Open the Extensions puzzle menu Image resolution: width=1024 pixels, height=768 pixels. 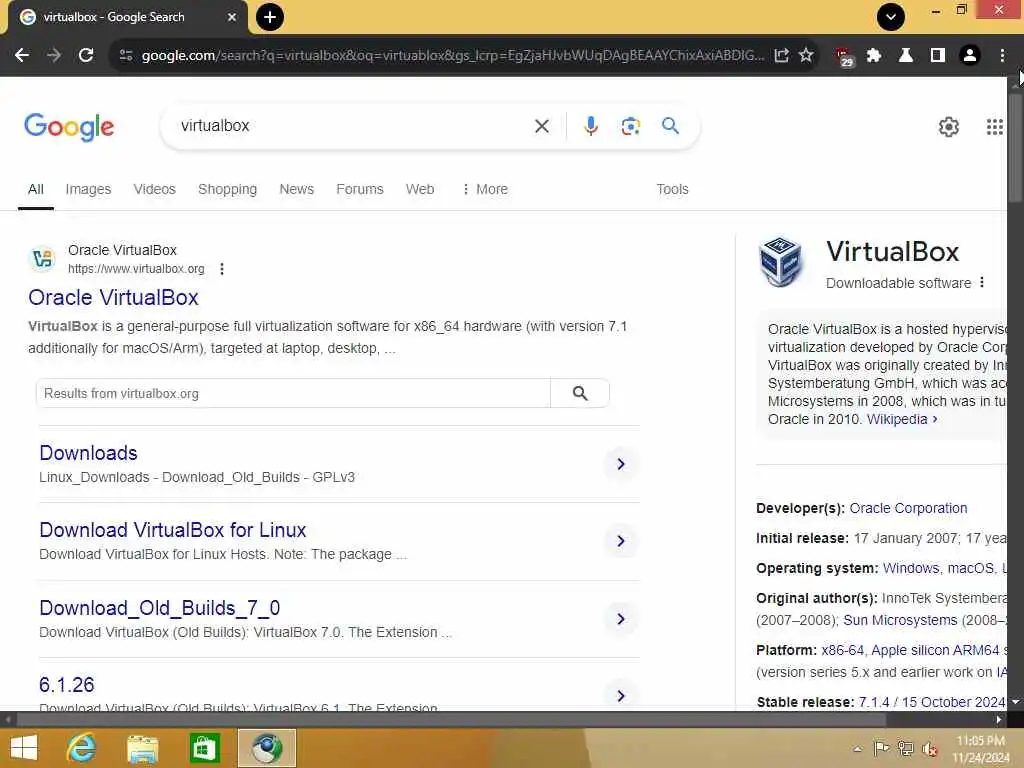pos(874,56)
